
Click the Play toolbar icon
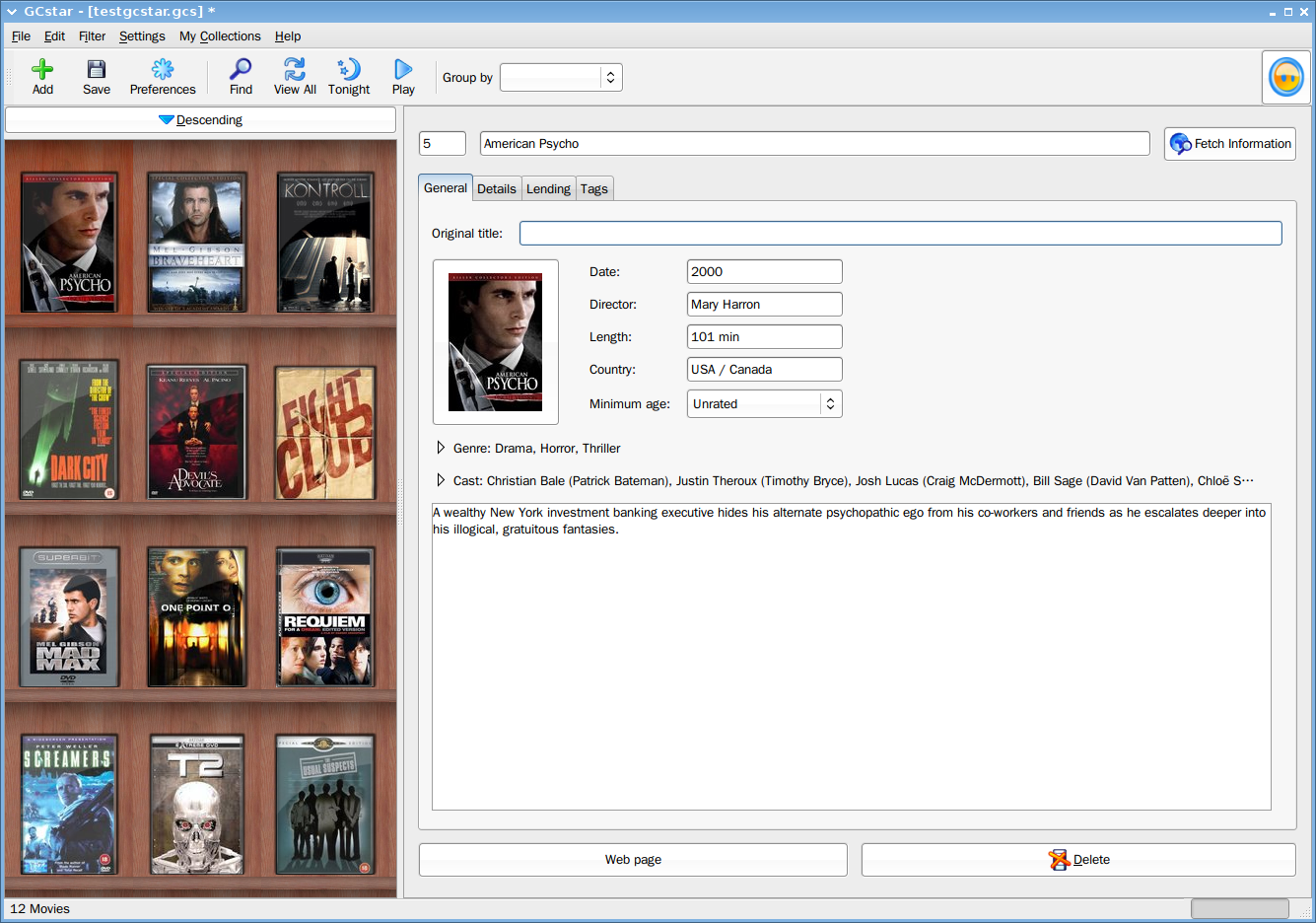click(403, 69)
